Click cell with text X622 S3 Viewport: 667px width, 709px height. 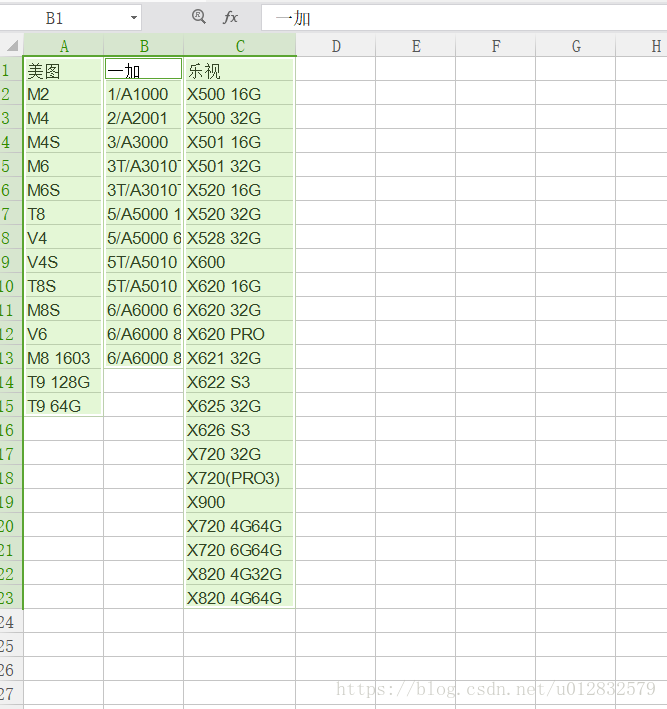tap(240, 382)
